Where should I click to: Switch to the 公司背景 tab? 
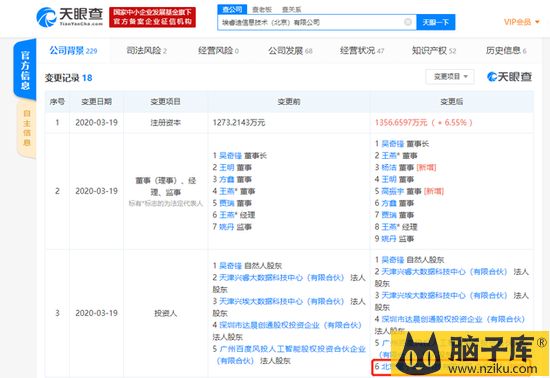pyautogui.click(x=73, y=51)
